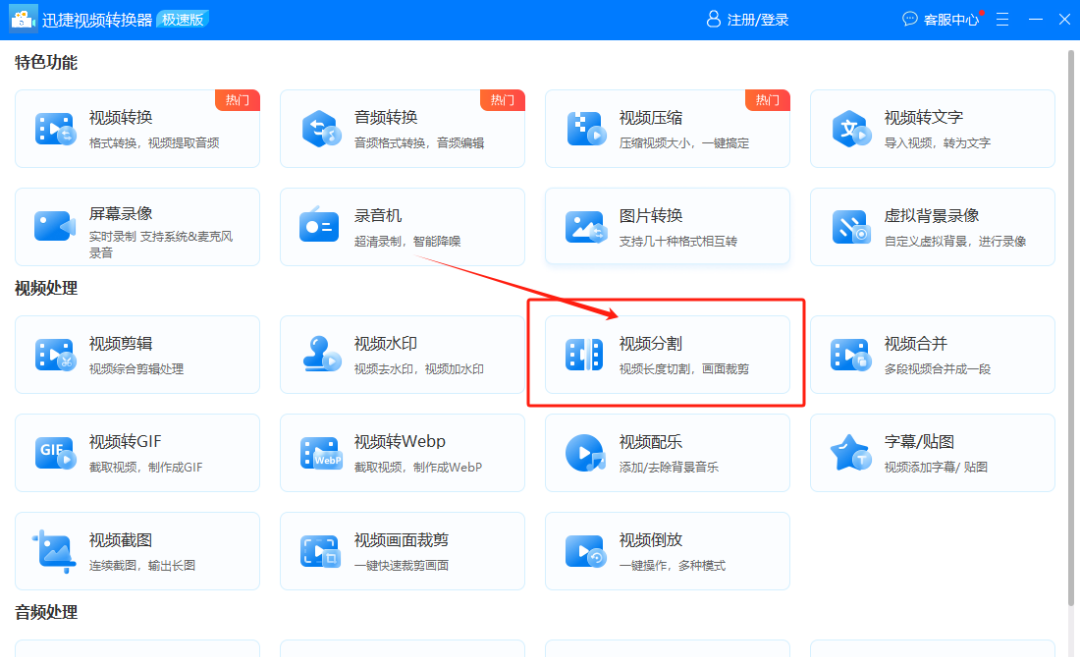Minimize the 迅捷视频转换器 window
Image resolution: width=1080 pixels, height=657 pixels.
(1035, 19)
